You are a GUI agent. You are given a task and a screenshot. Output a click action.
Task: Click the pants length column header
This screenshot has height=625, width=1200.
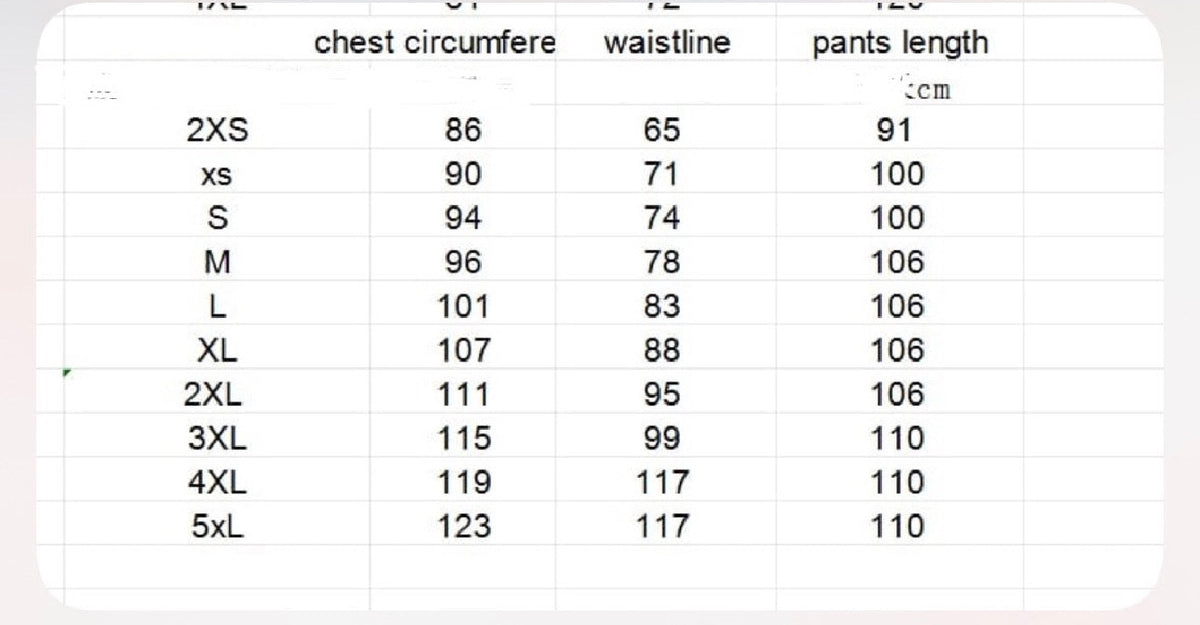click(x=899, y=44)
